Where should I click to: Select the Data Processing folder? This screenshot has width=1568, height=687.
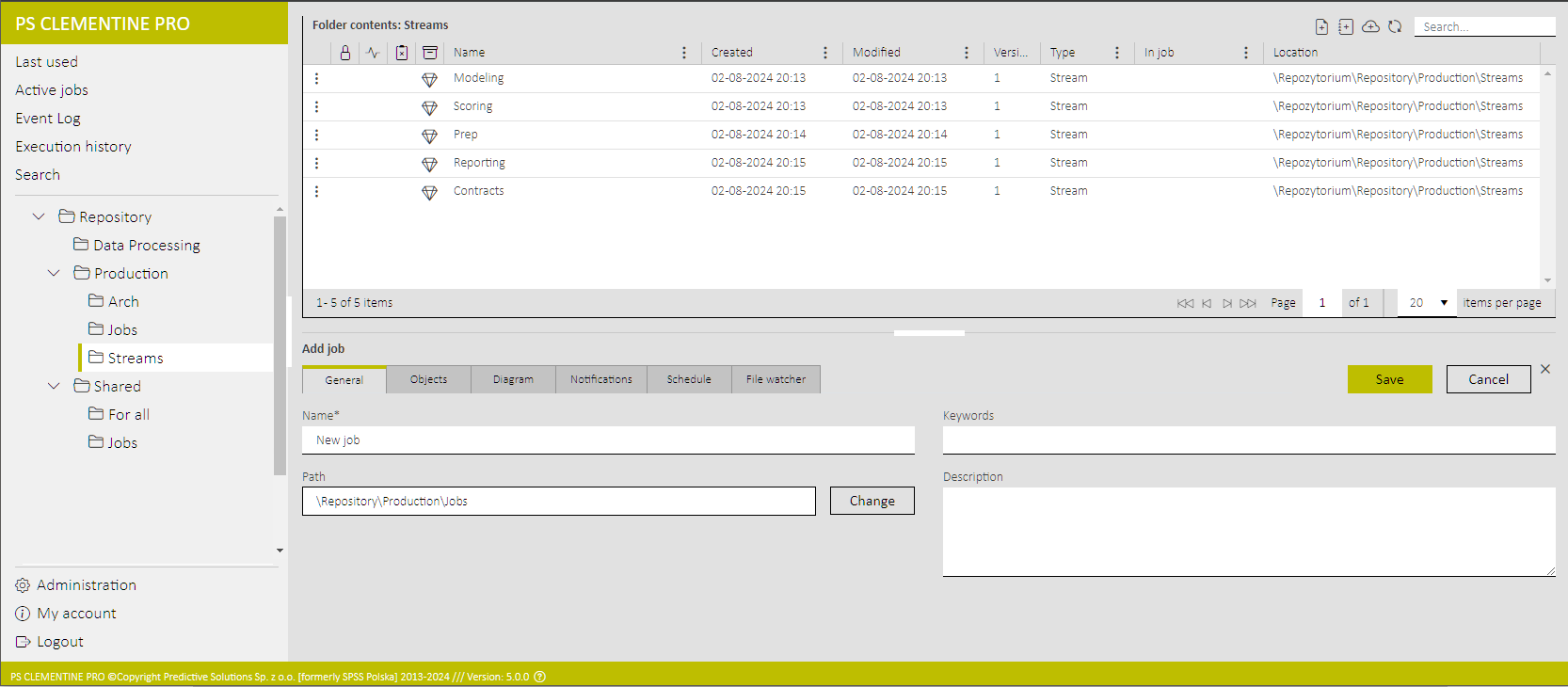pos(137,245)
